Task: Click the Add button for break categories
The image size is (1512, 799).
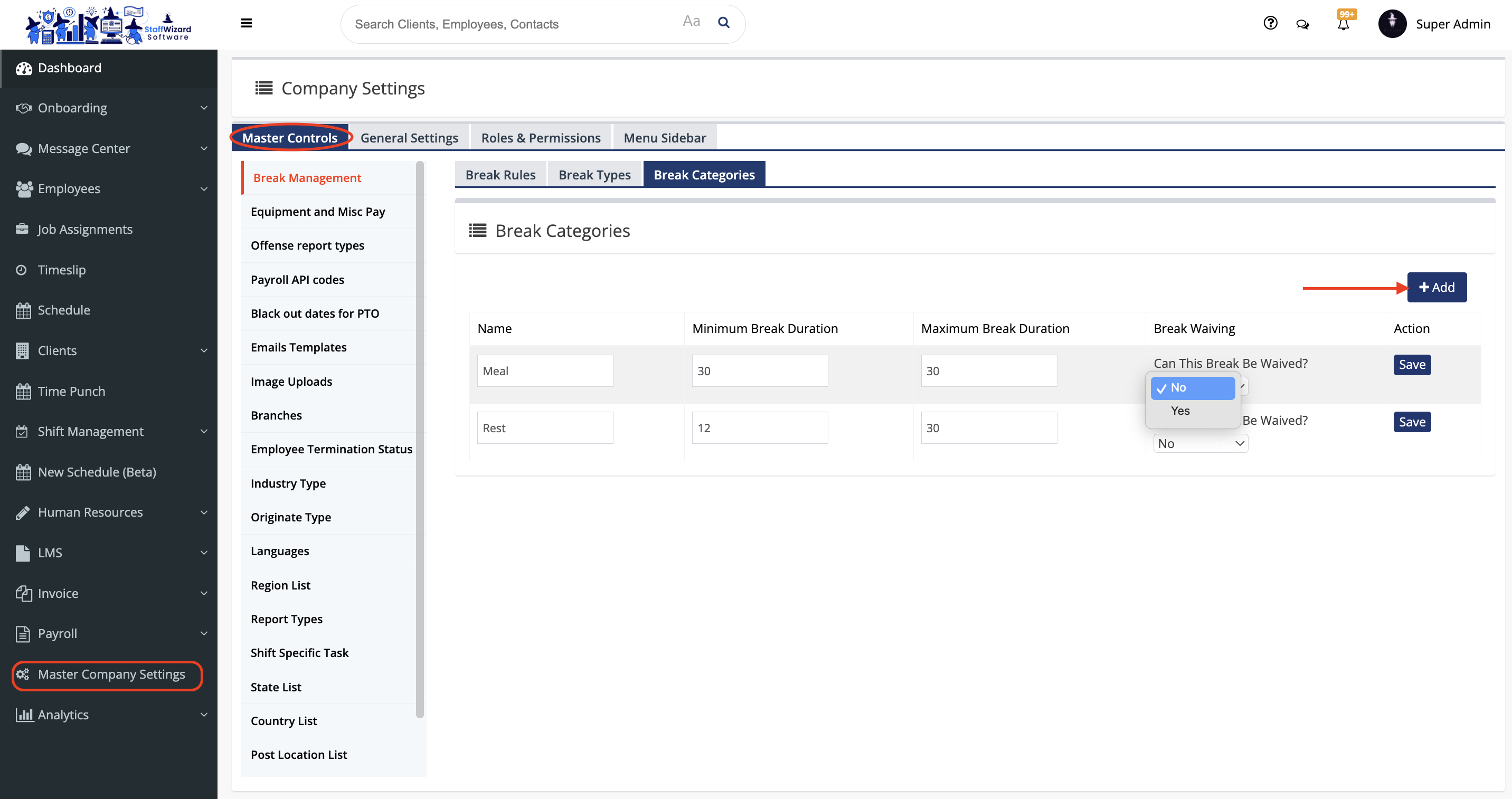Action: tap(1437, 288)
